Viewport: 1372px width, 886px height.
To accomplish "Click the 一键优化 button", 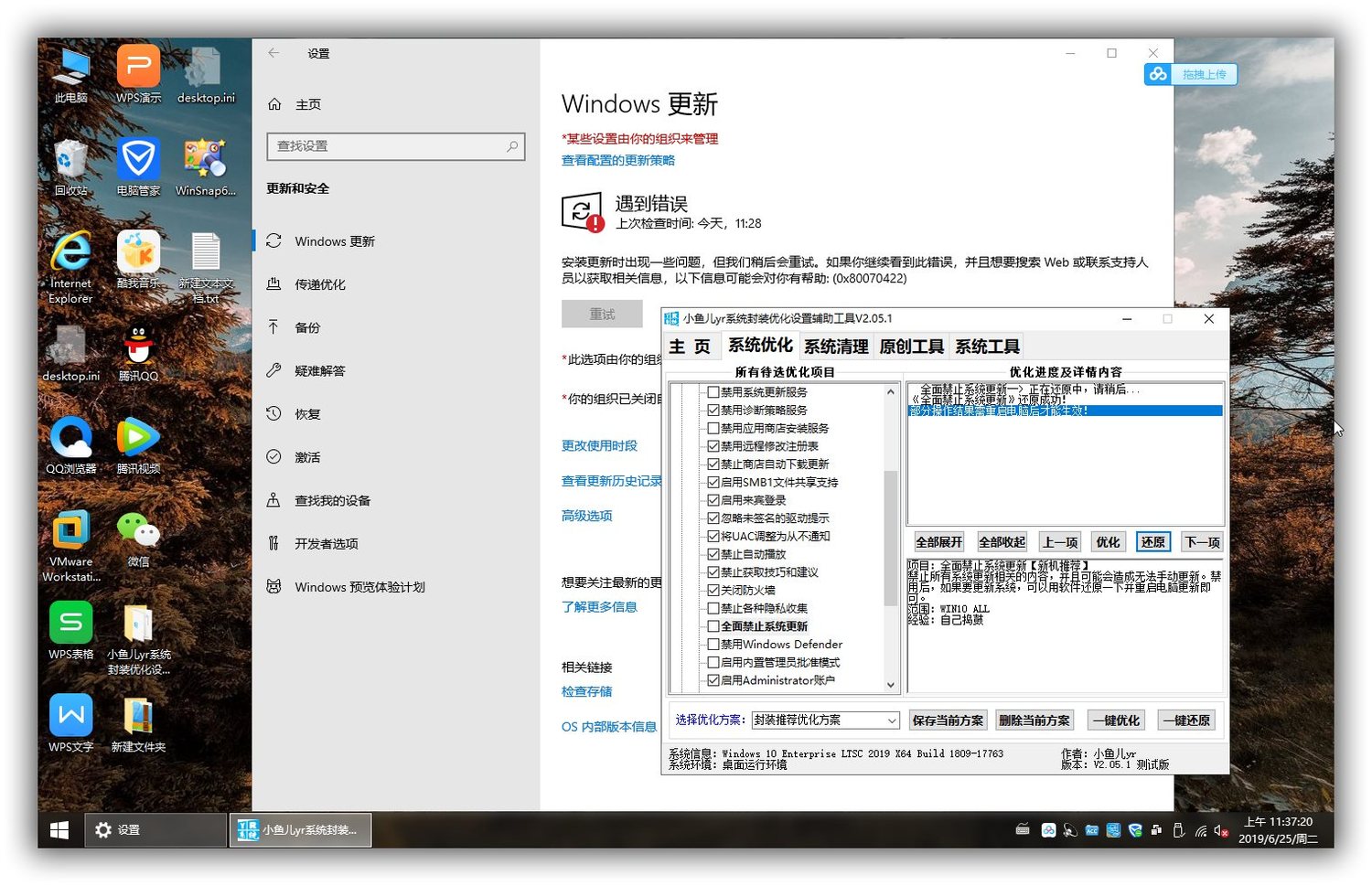I will point(1116,721).
